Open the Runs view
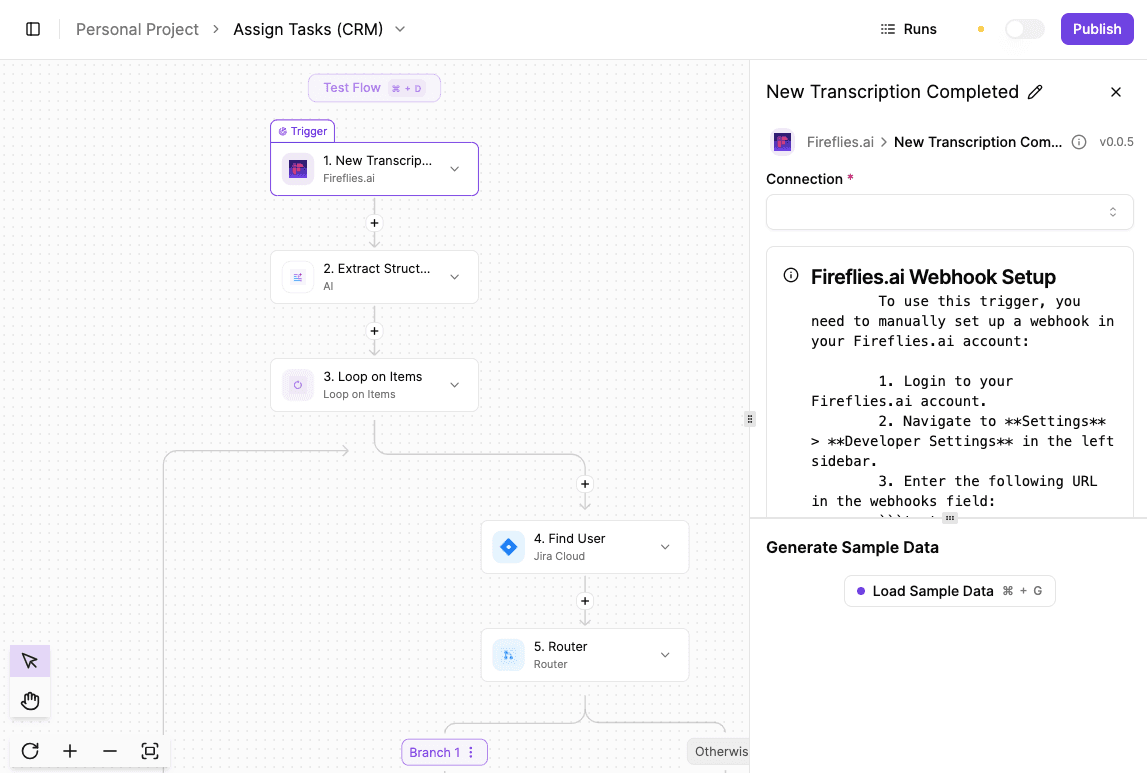Image resolution: width=1147 pixels, height=773 pixels. 908,29
